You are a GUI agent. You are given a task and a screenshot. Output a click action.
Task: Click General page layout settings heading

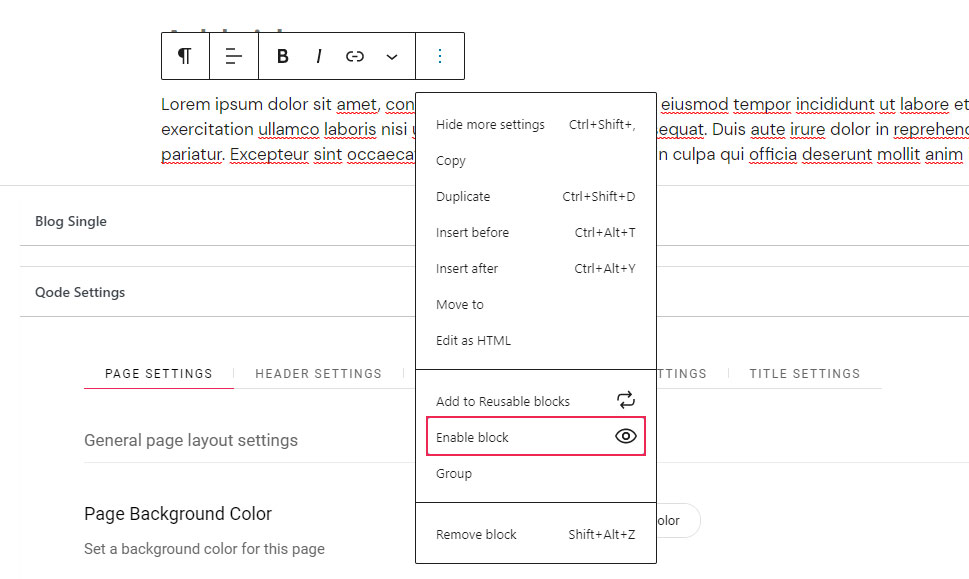pos(191,441)
